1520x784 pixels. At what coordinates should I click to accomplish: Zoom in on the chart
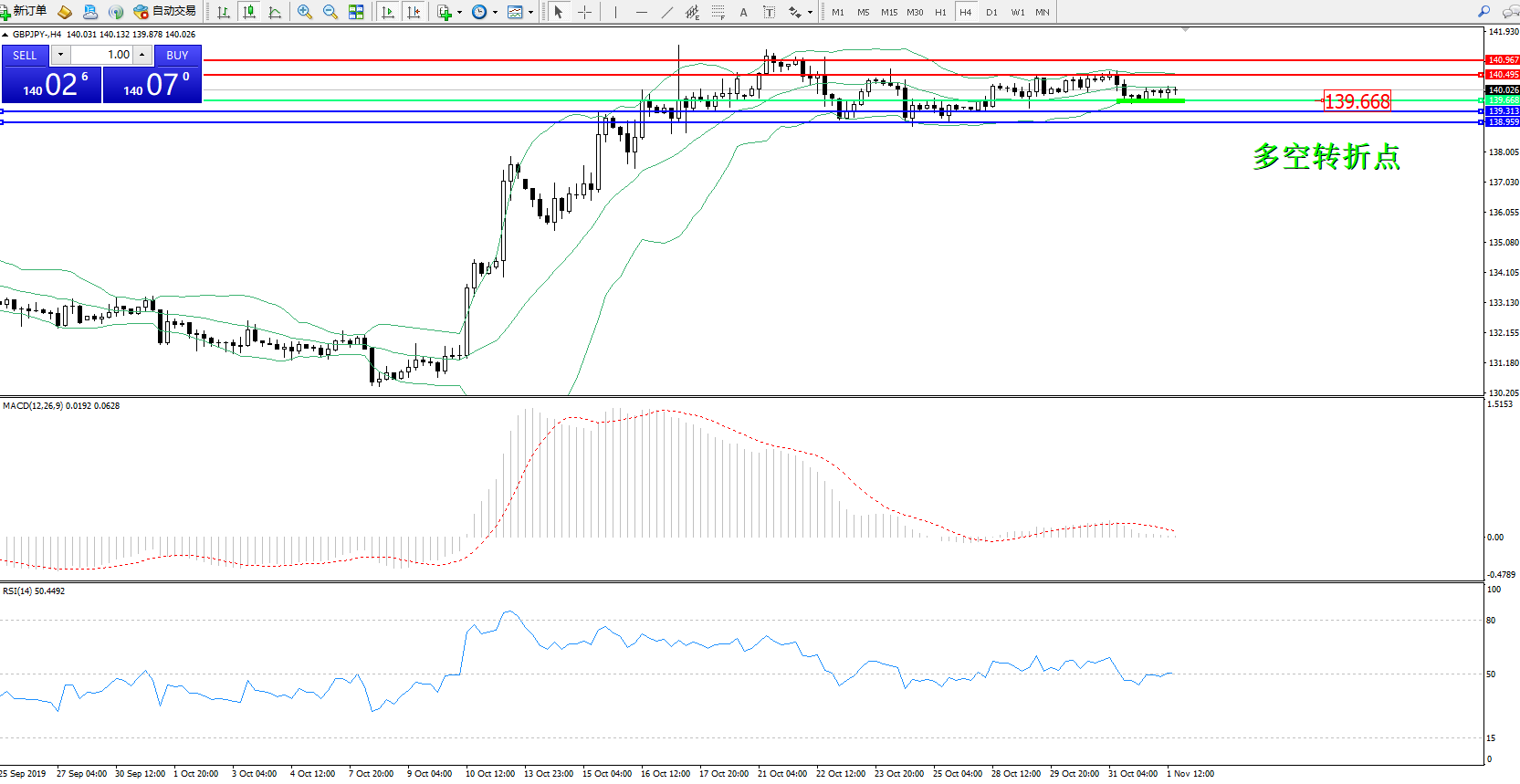click(305, 12)
